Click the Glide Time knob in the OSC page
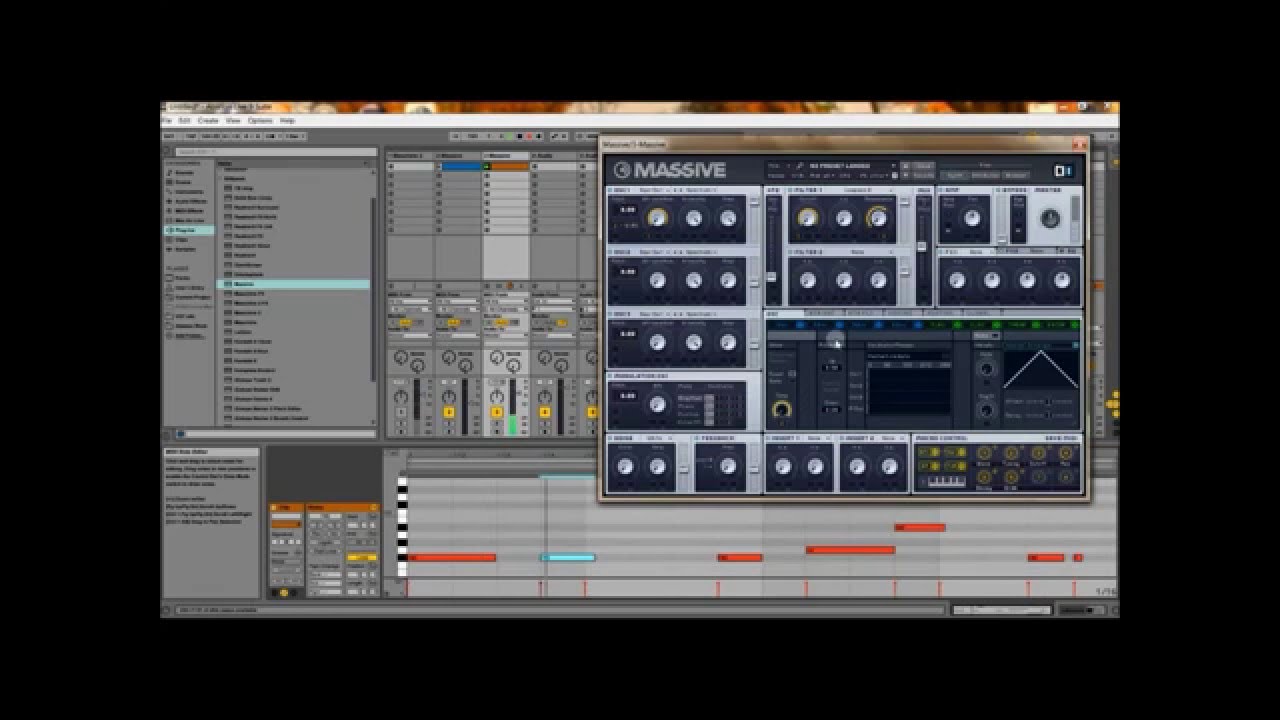1280x720 pixels. (x=782, y=409)
